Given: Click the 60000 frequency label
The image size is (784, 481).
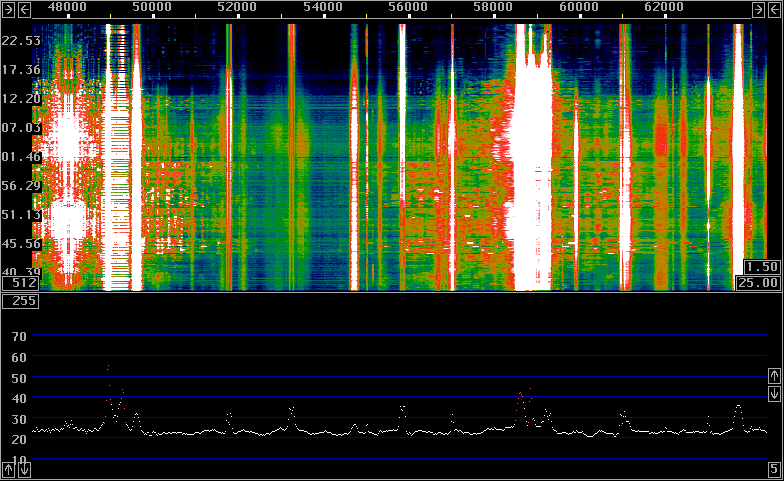Looking at the screenshot, I should 578,7.
